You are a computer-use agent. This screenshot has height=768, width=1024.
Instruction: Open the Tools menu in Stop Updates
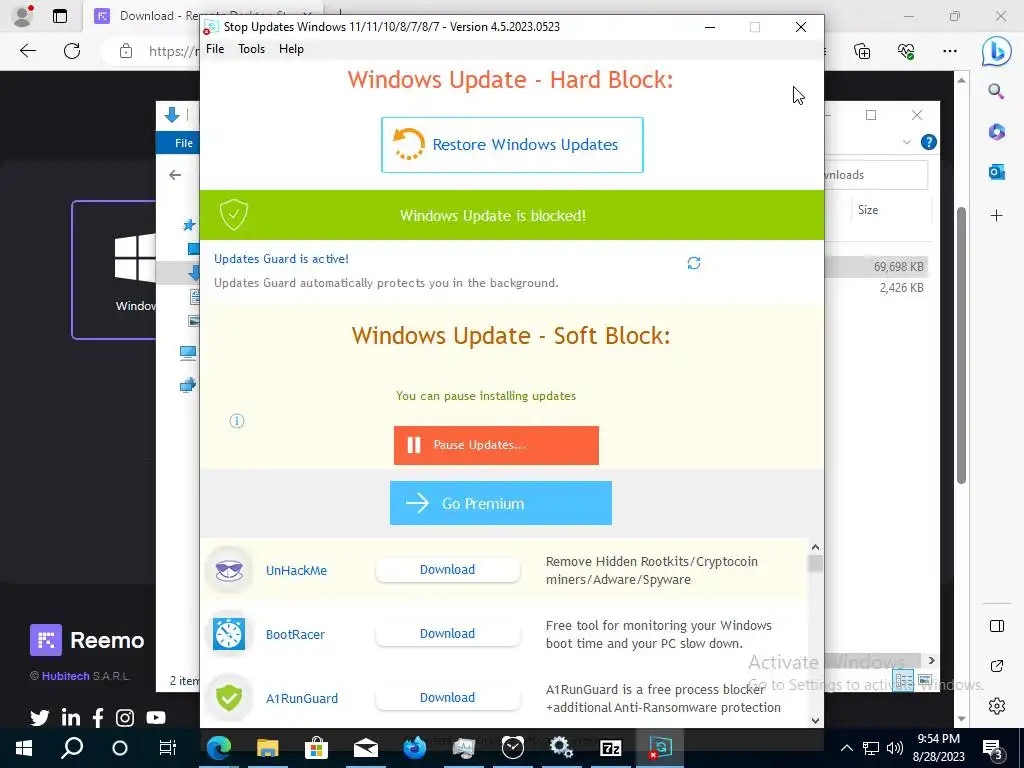point(251,49)
